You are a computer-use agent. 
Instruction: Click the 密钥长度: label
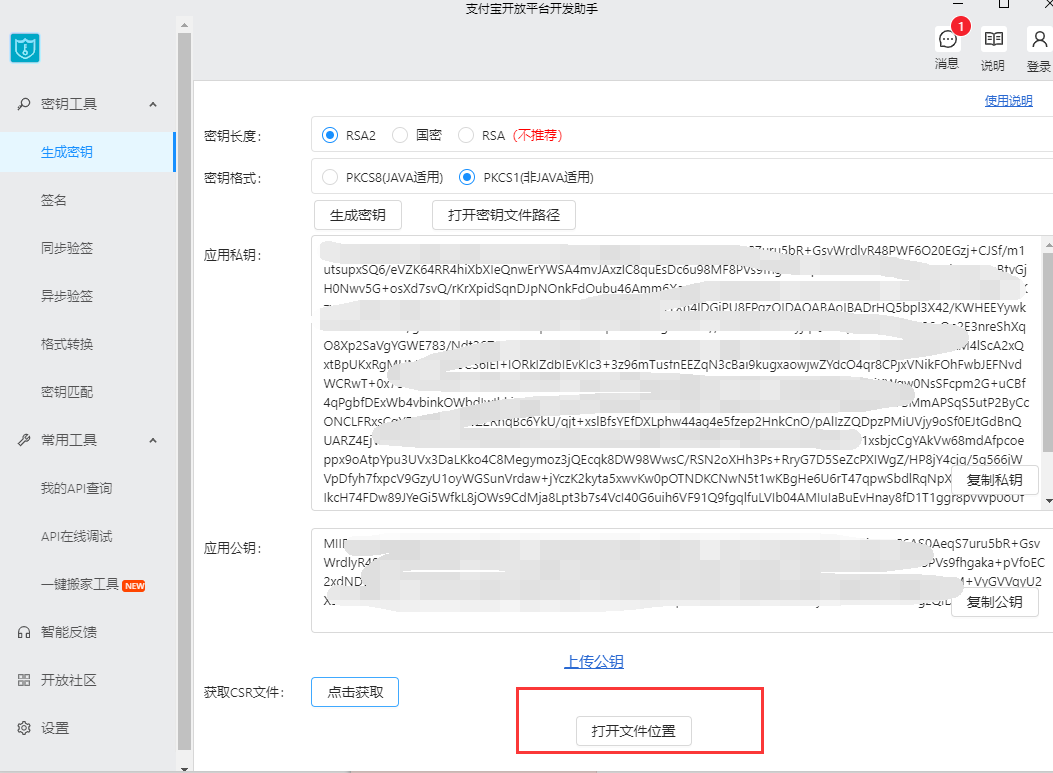[x=232, y=136]
